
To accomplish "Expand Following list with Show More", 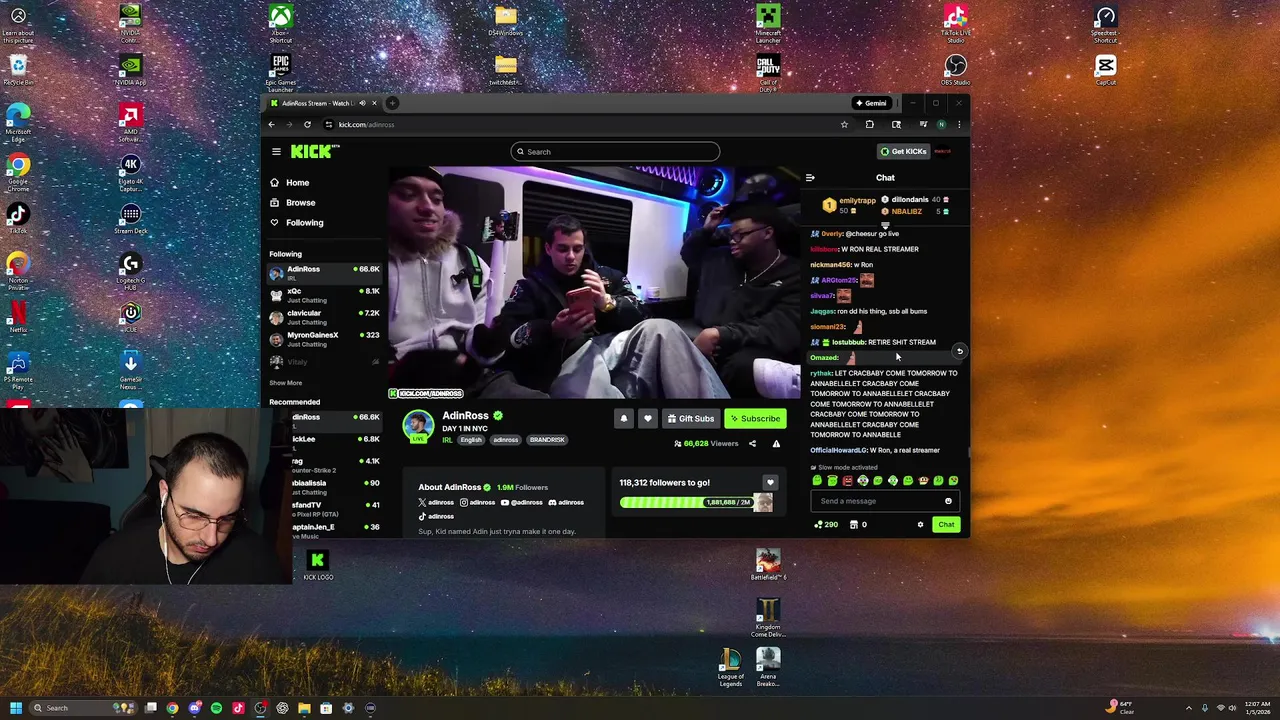I will coord(285,383).
